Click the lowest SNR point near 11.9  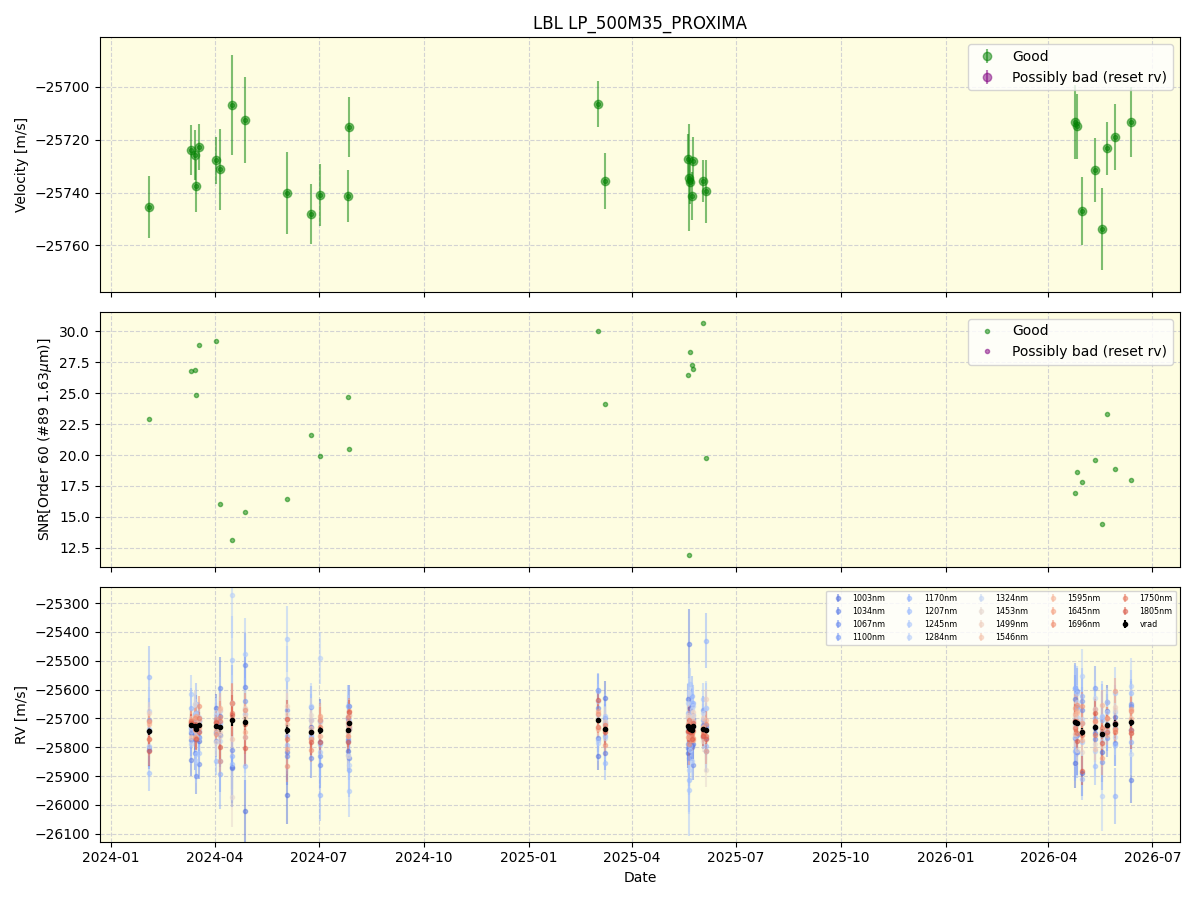[689, 555]
